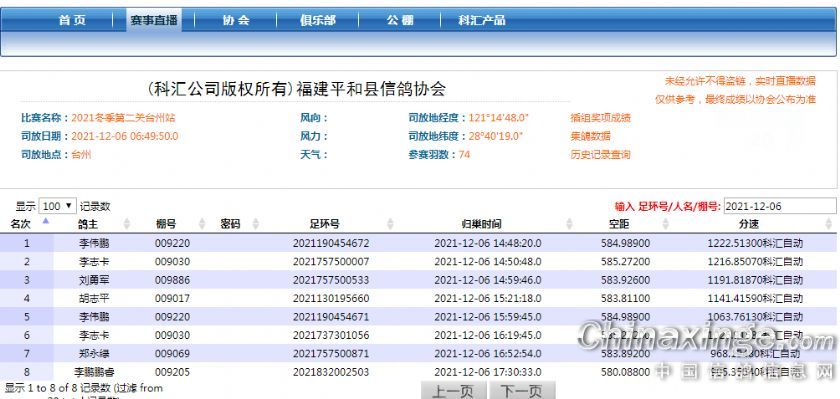Open the 历史记录查询 link
The height and width of the screenshot is (399, 840).
point(601,155)
